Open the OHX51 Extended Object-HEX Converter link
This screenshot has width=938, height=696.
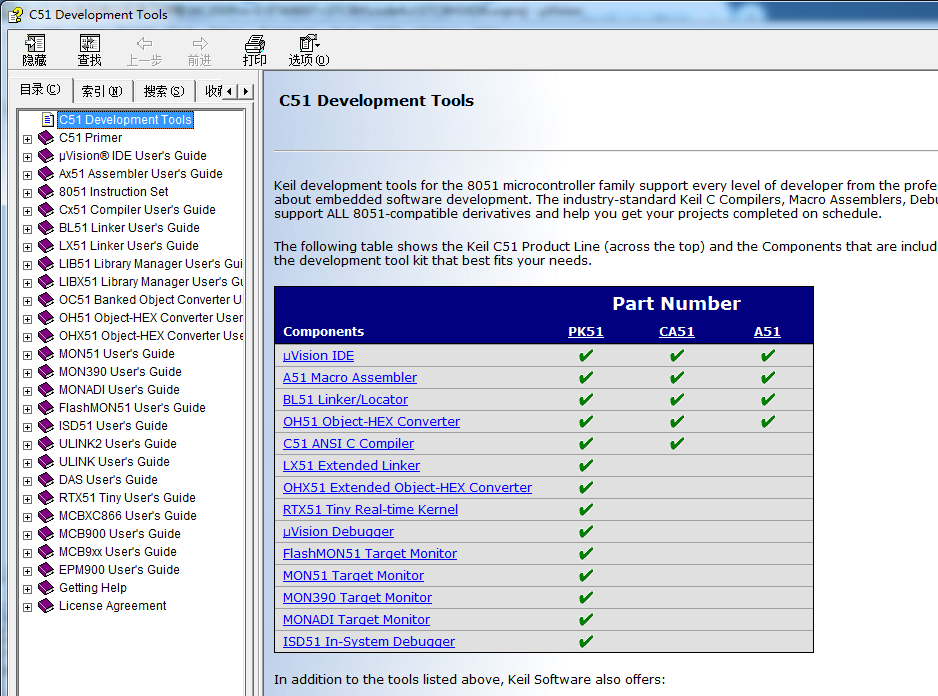(x=407, y=488)
